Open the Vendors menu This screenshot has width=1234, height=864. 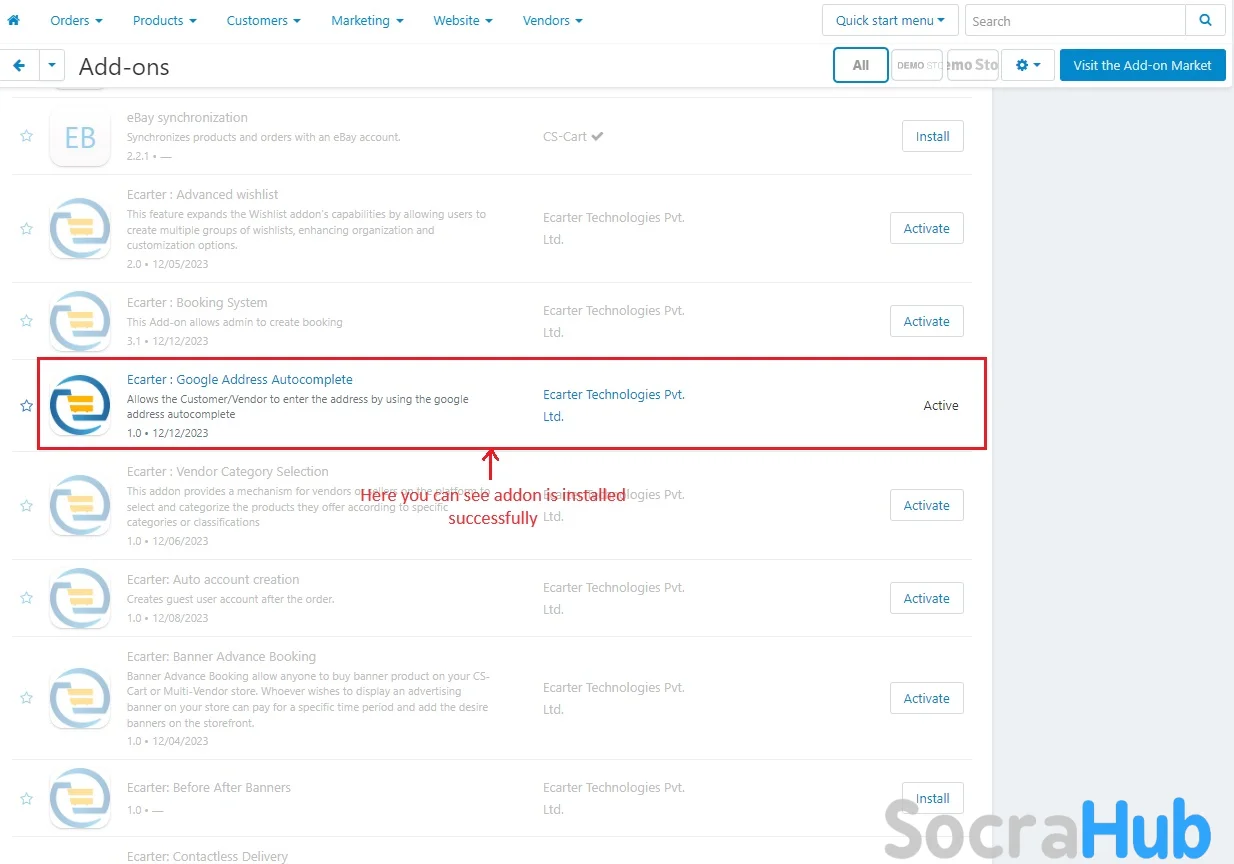[x=553, y=20]
